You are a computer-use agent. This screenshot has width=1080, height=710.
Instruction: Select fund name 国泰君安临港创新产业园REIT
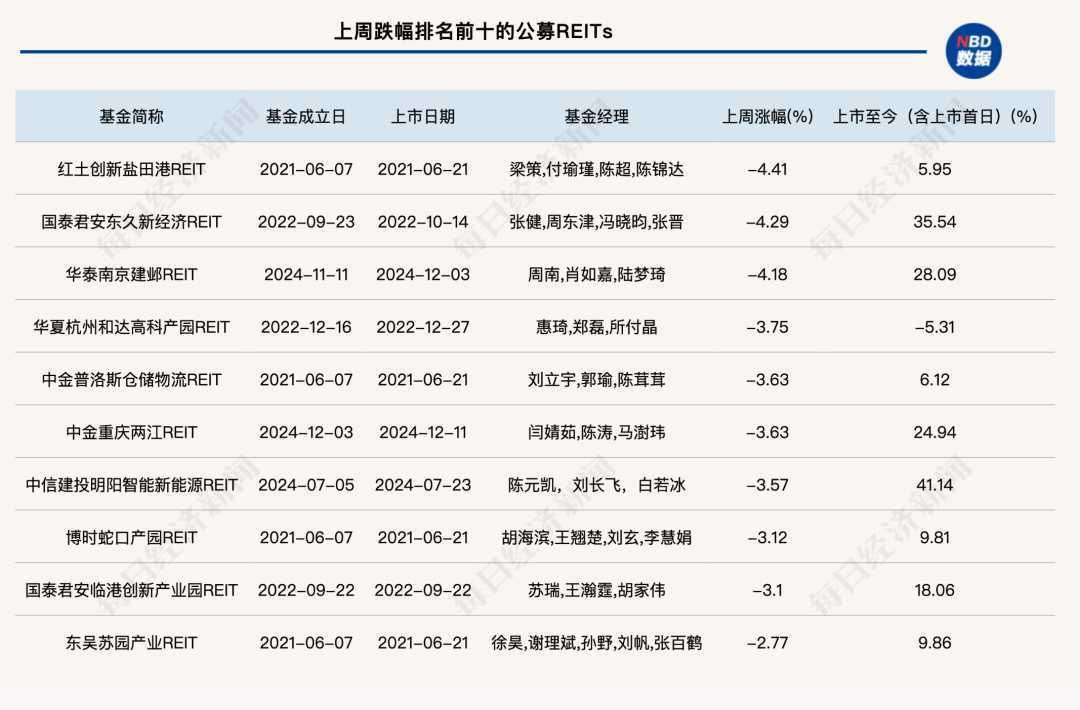(x=131, y=590)
